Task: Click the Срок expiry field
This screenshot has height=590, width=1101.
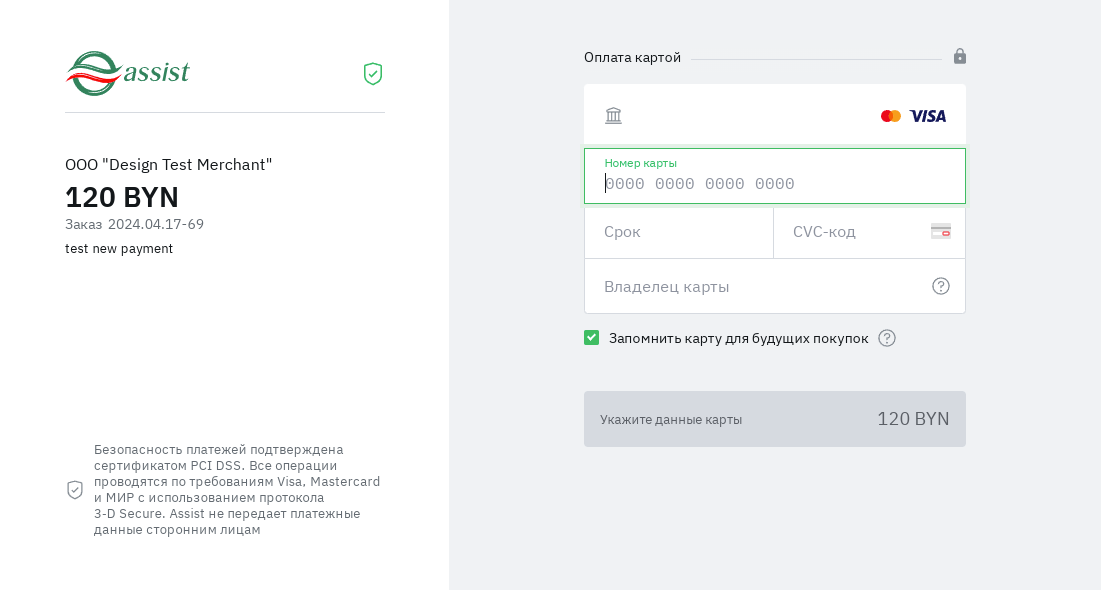Action: tap(678, 232)
